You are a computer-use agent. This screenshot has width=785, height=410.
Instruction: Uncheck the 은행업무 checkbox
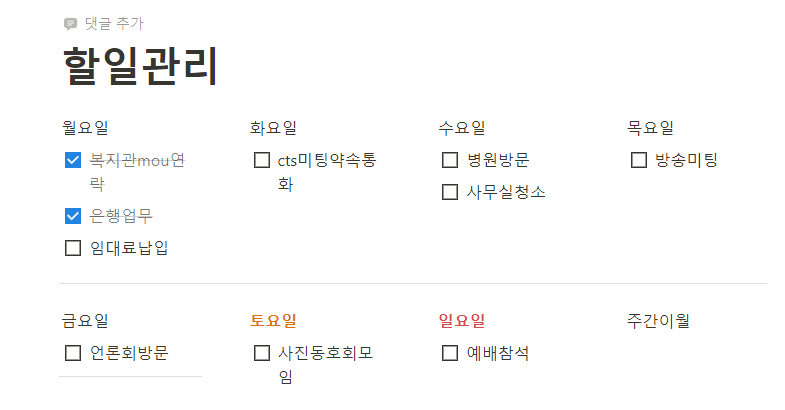pos(73,216)
